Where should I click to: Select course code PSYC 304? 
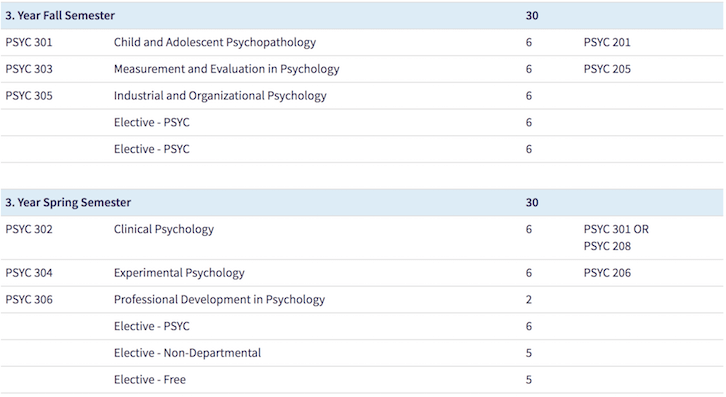[x=29, y=273]
